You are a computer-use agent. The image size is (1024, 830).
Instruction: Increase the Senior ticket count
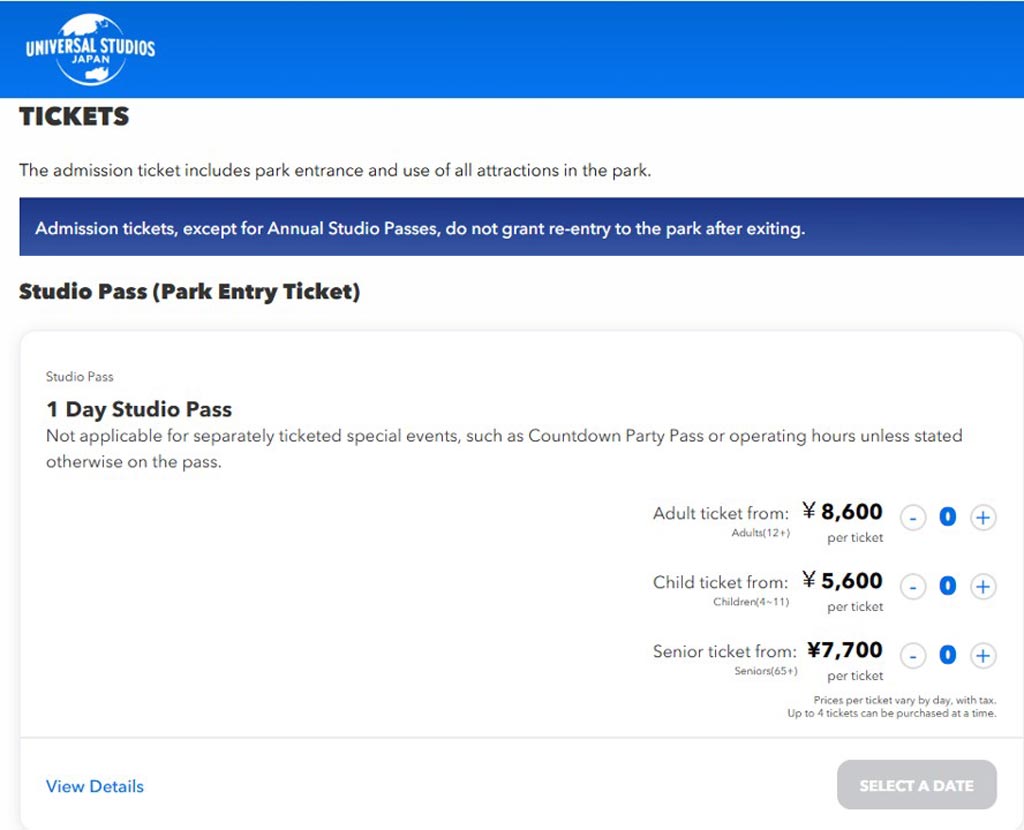982,655
